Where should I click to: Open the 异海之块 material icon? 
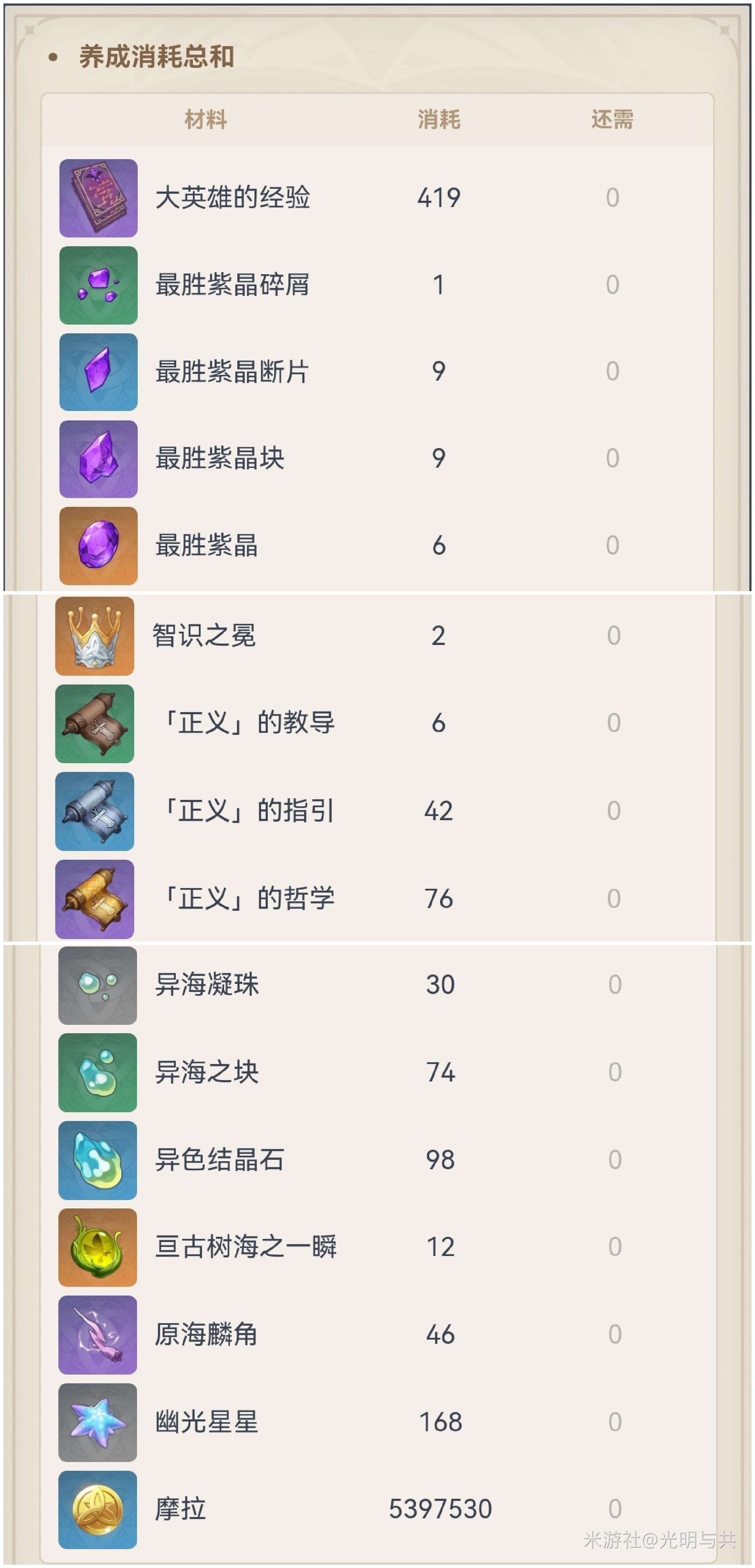pyautogui.click(x=97, y=1072)
